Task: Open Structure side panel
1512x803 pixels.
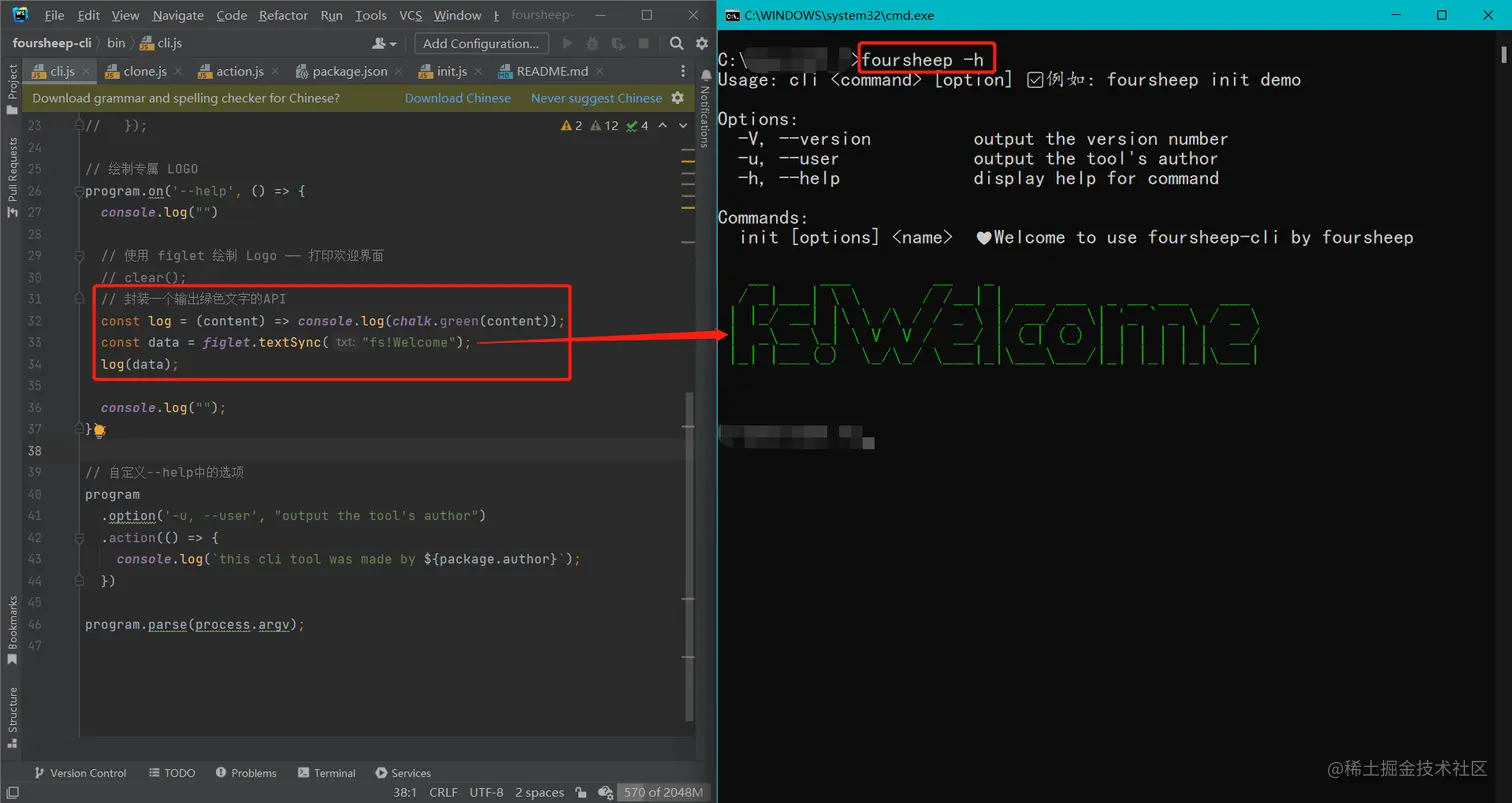Action: click(13, 716)
